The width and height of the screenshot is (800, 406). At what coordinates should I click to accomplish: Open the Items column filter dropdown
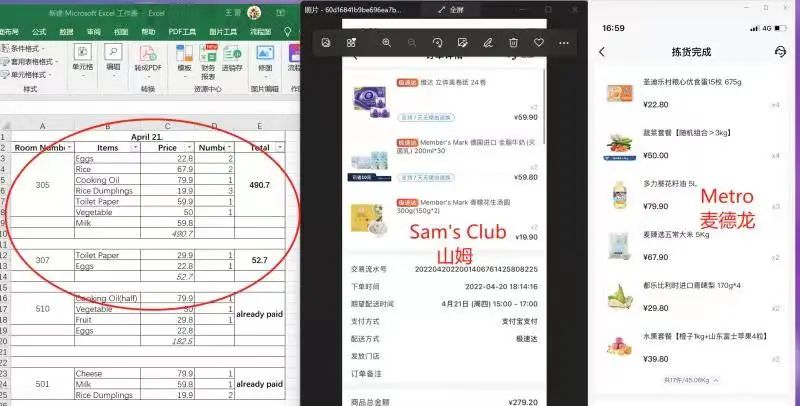coord(131,147)
